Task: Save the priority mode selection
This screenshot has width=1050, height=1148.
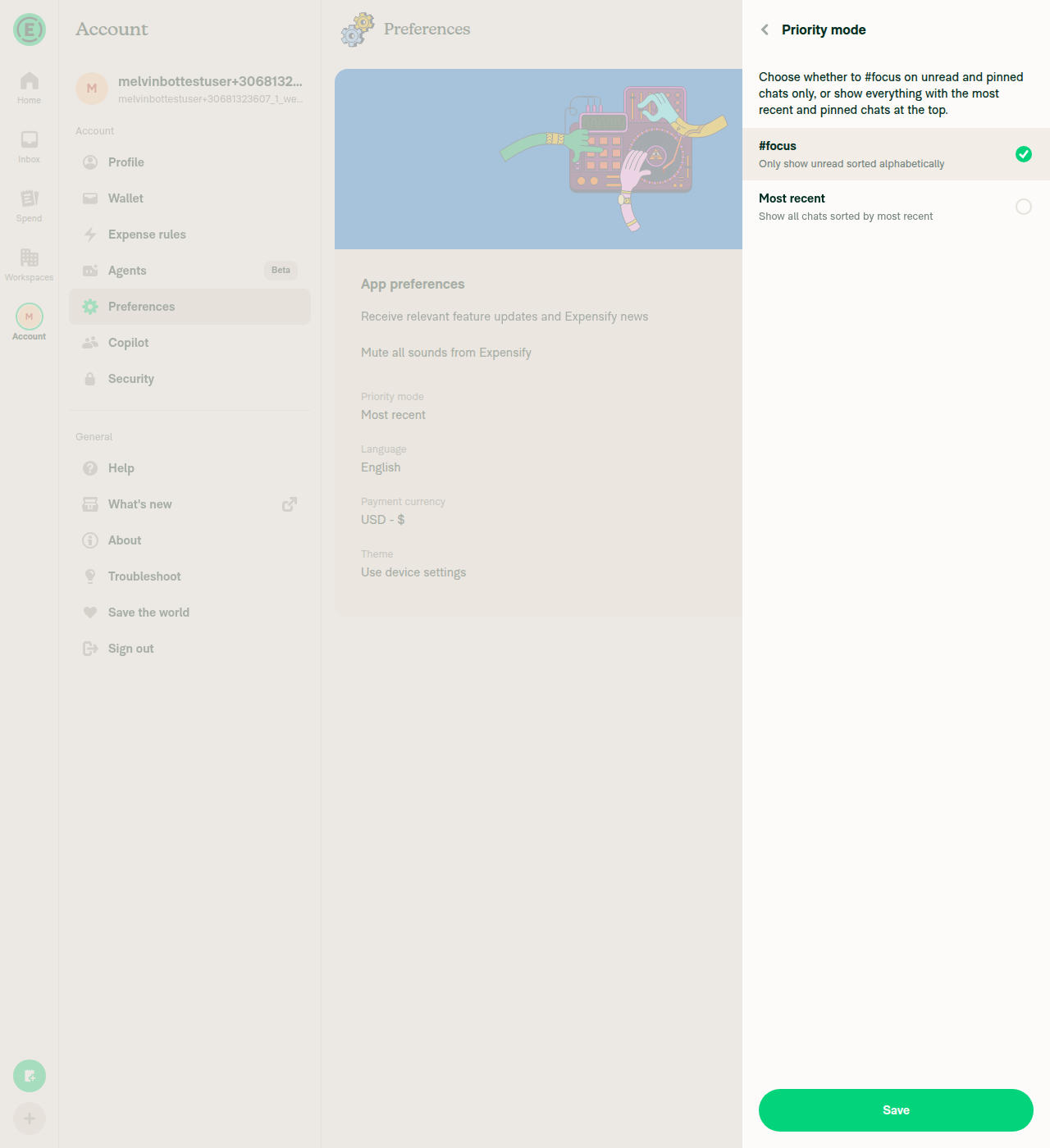Action: click(896, 1110)
